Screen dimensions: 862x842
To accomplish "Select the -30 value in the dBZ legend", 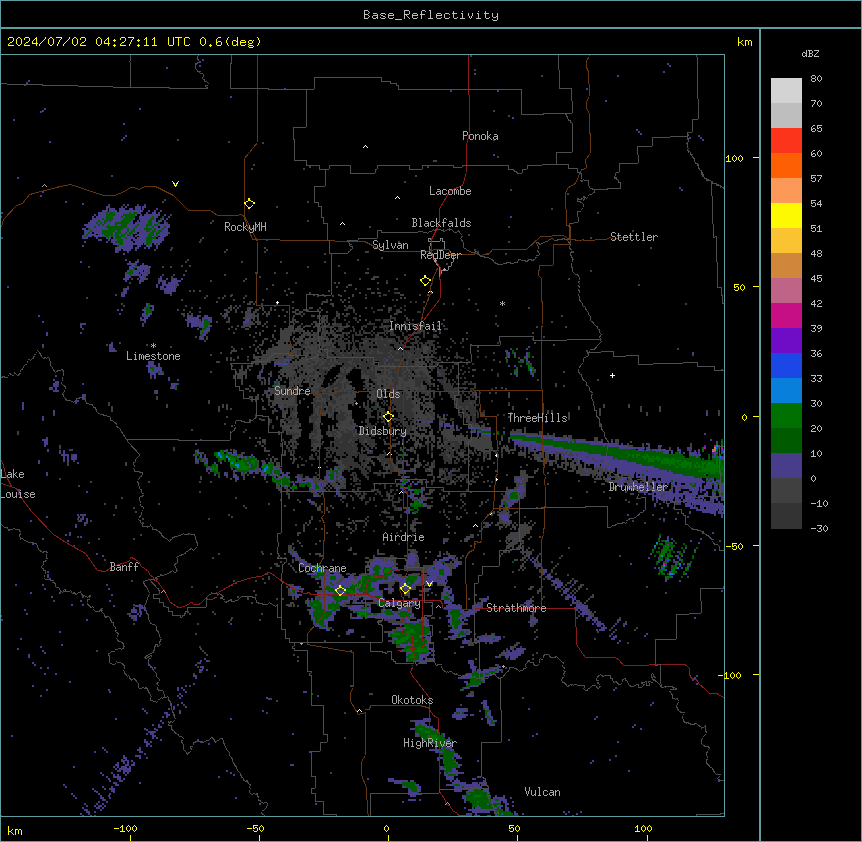I will pyautogui.click(x=819, y=528).
